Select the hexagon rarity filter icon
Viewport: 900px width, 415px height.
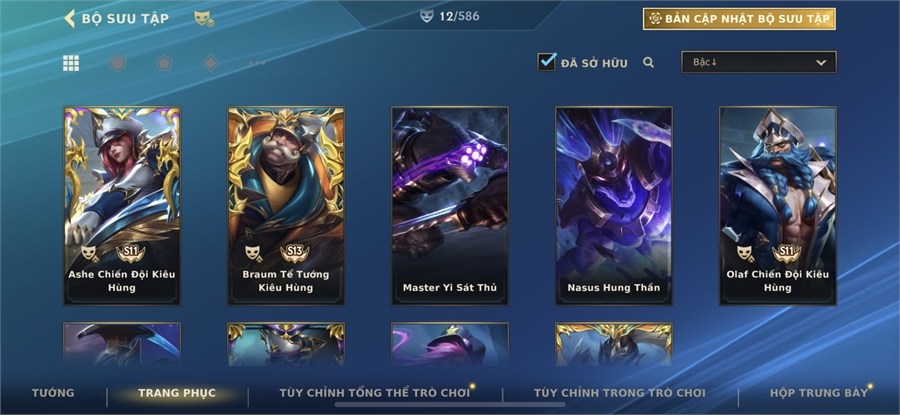tap(118, 63)
